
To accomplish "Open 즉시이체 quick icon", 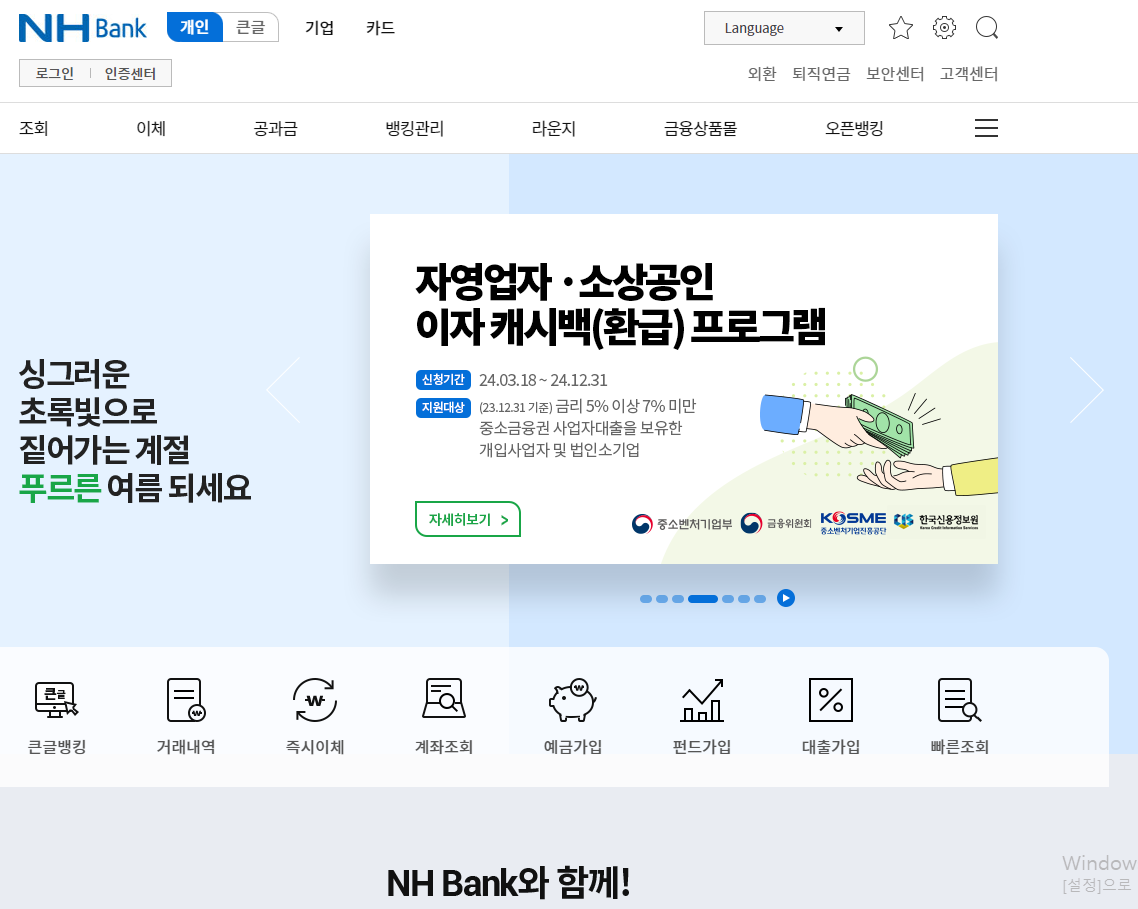I will (x=315, y=717).
